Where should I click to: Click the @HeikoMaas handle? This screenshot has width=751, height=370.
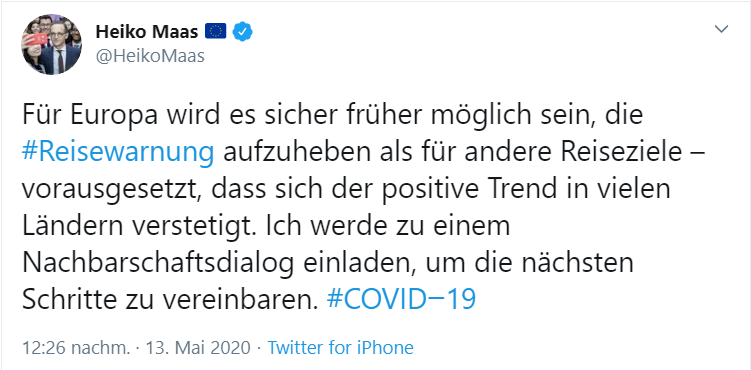pyautogui.click(x=150, y=56)
